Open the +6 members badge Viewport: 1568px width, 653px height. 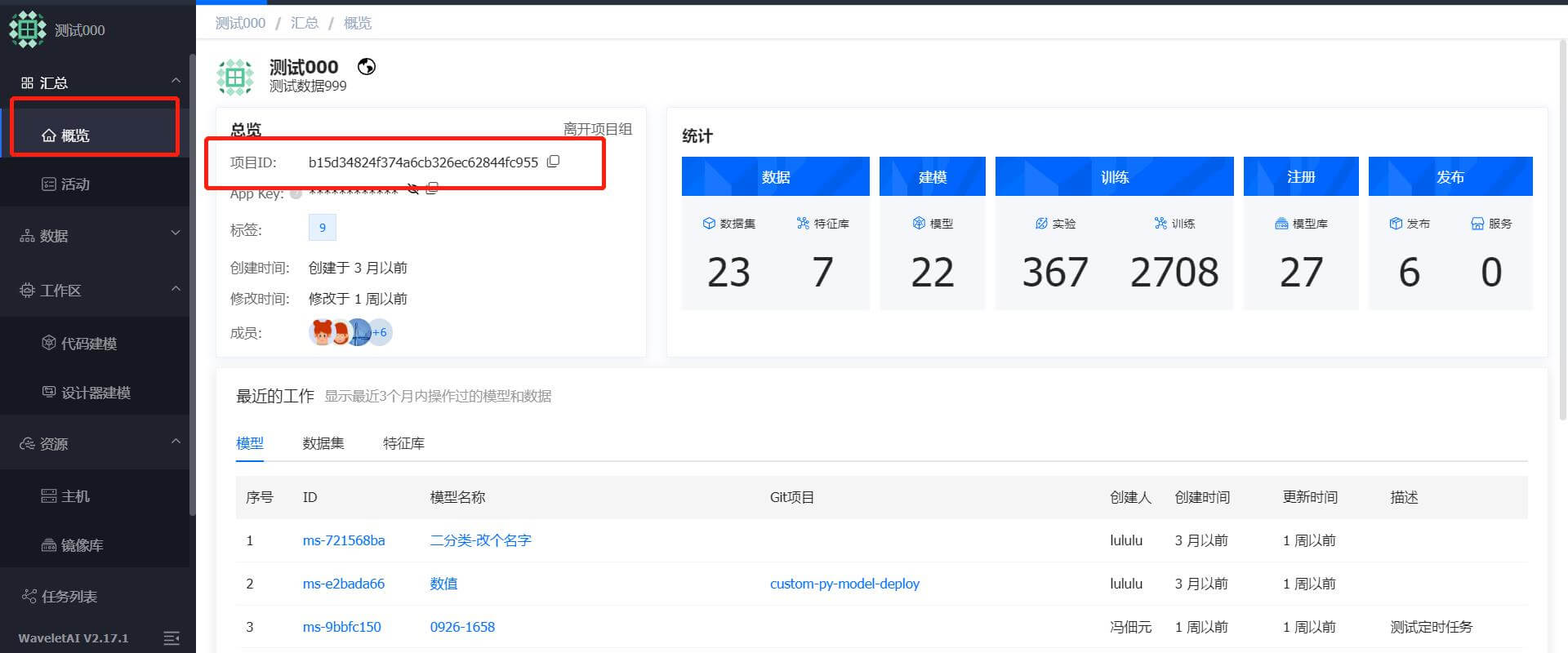coord(380,332)
